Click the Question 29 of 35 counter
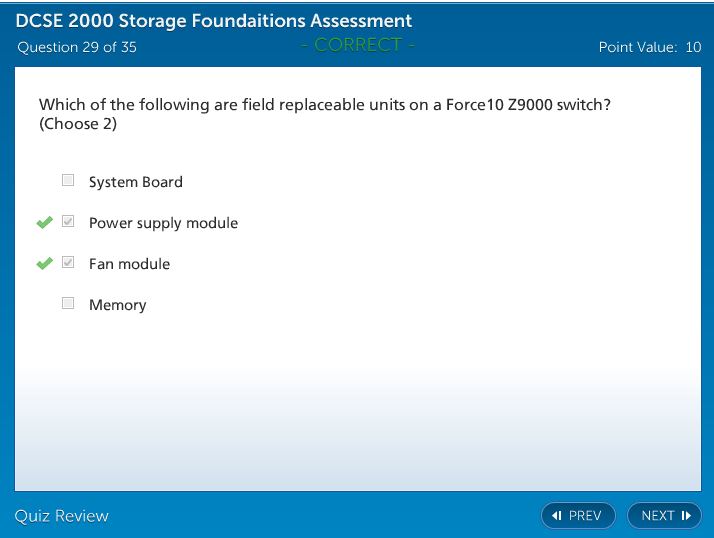 click(x=76, y=47)
